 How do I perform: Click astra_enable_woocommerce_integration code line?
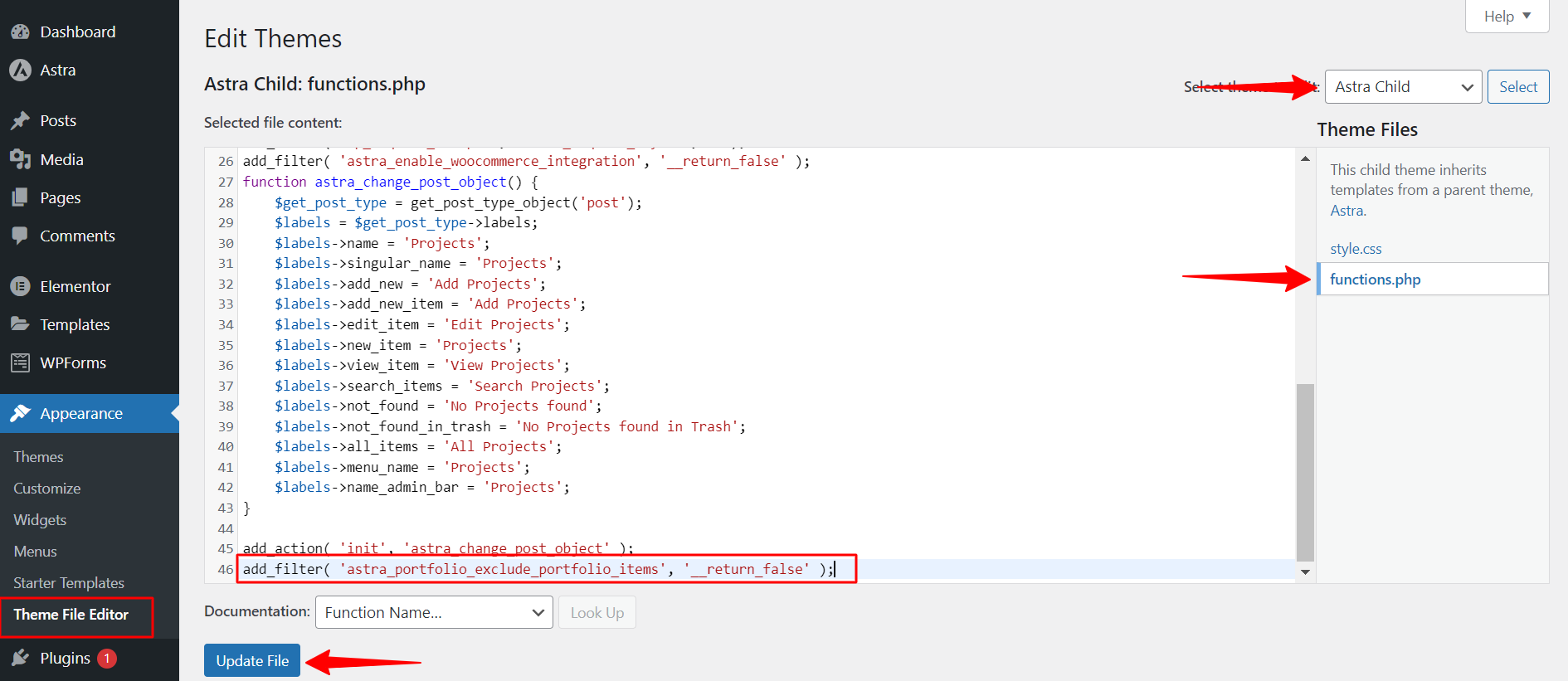point(526,161)
